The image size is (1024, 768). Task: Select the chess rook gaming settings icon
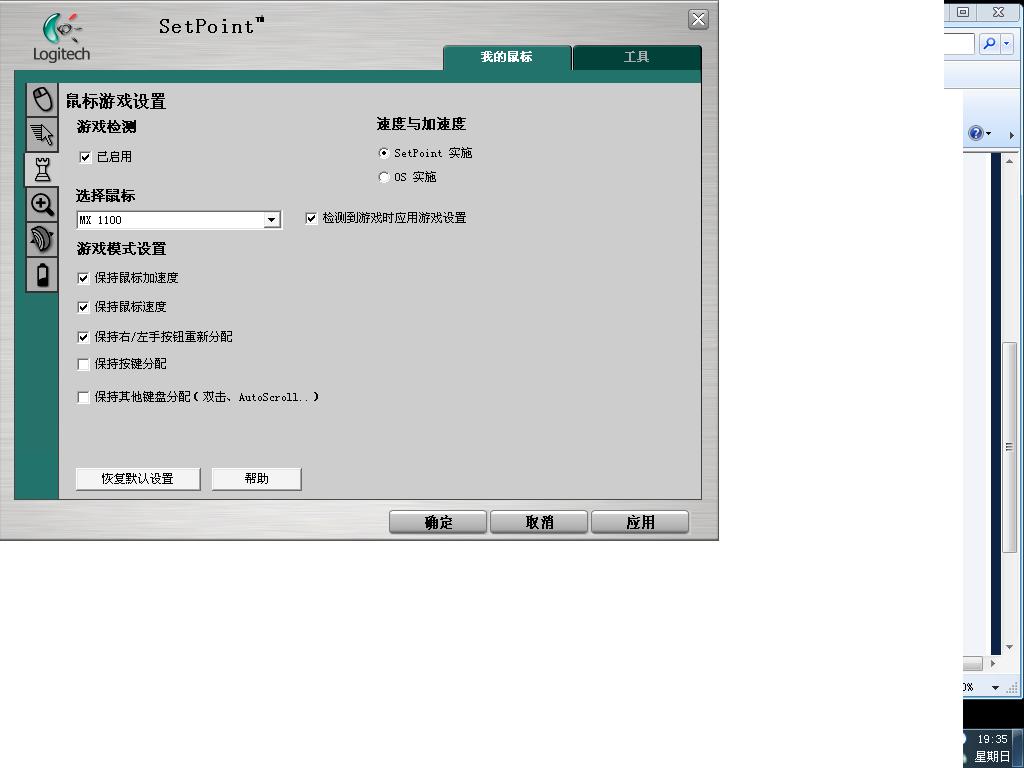tap(41, 169)
